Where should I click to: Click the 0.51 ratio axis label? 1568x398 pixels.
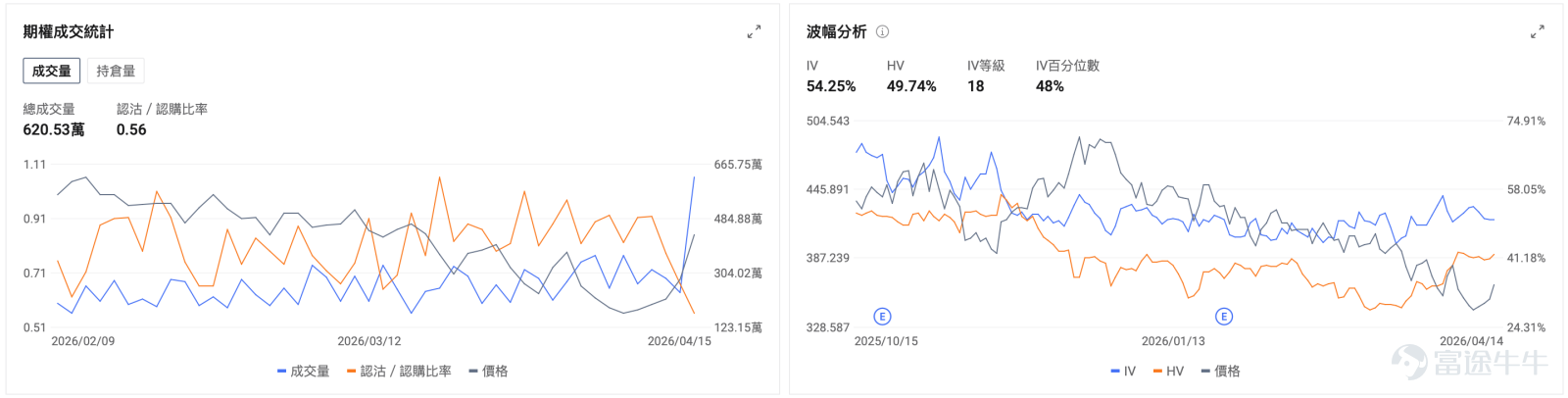[34, 327]
